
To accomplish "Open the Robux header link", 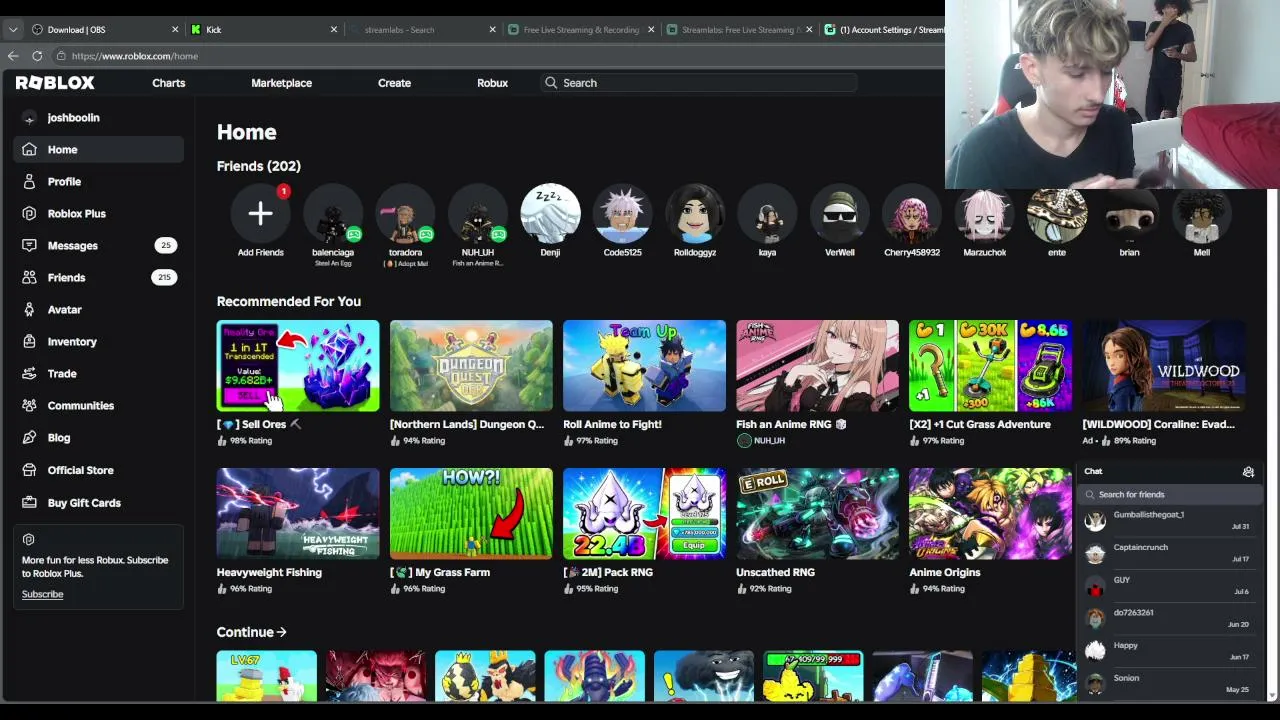I will click(x=492, y=83).
